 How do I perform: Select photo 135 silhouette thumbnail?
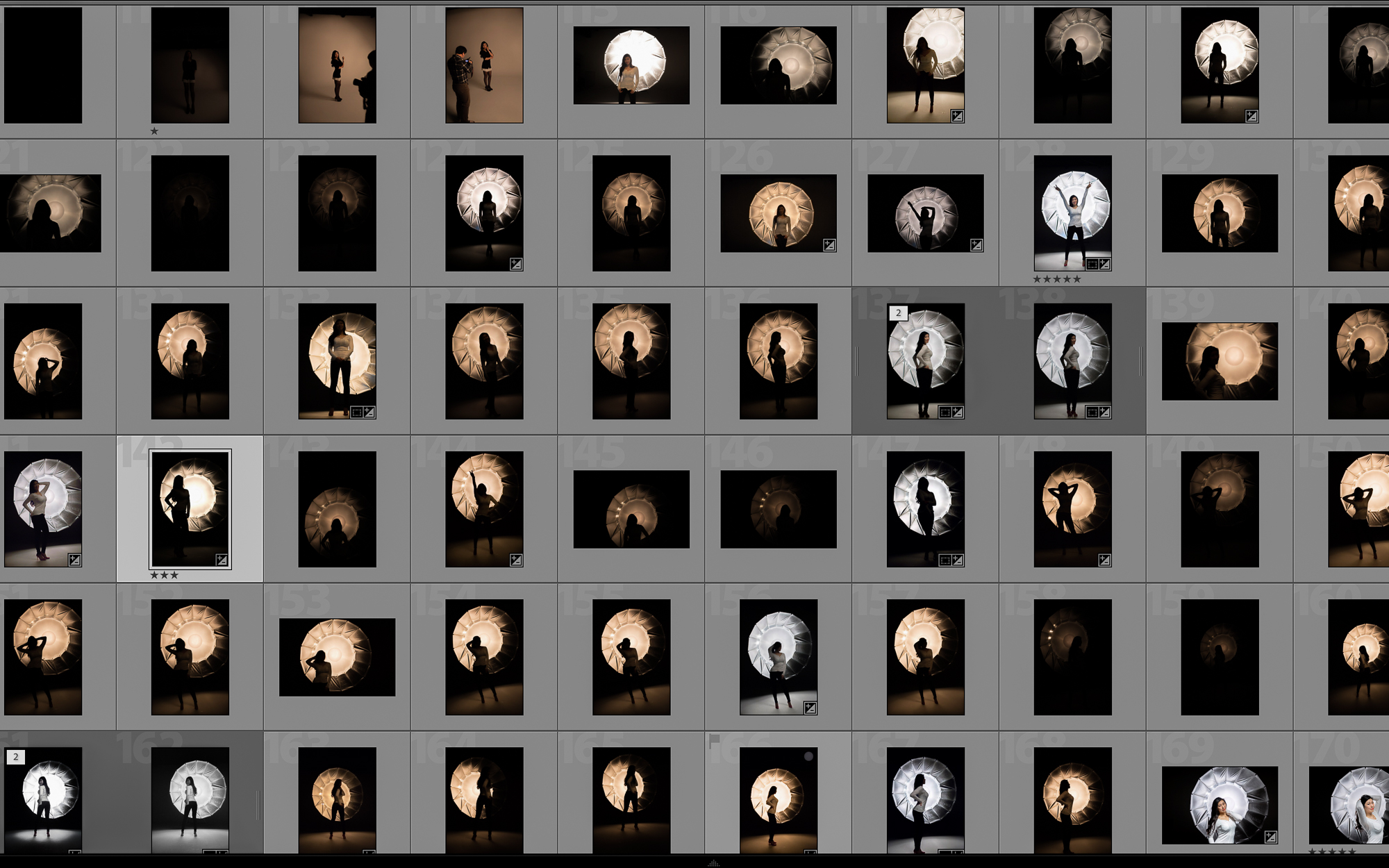pos(631,361)
